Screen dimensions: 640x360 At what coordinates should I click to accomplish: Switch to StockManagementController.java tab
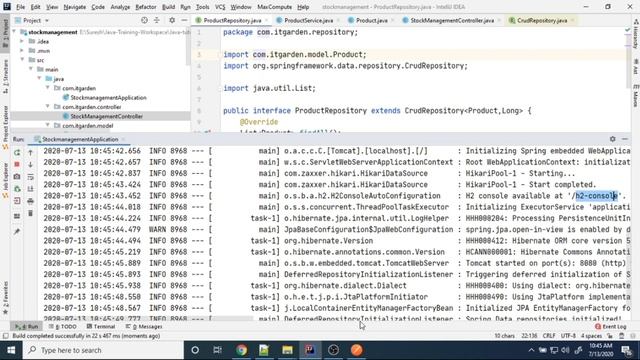pyautogui.click(x=452, y=20)
